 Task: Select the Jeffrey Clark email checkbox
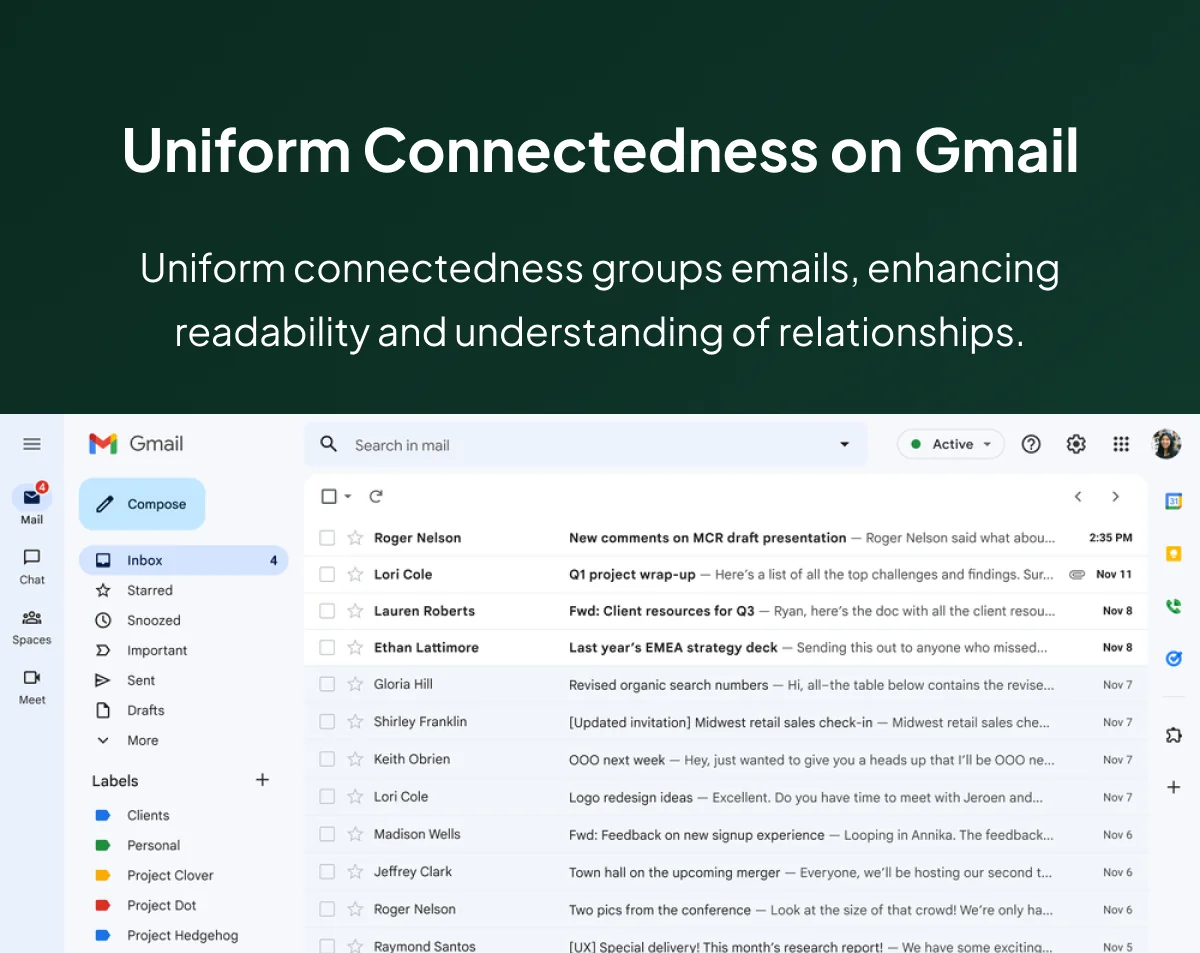pos(327,872)
